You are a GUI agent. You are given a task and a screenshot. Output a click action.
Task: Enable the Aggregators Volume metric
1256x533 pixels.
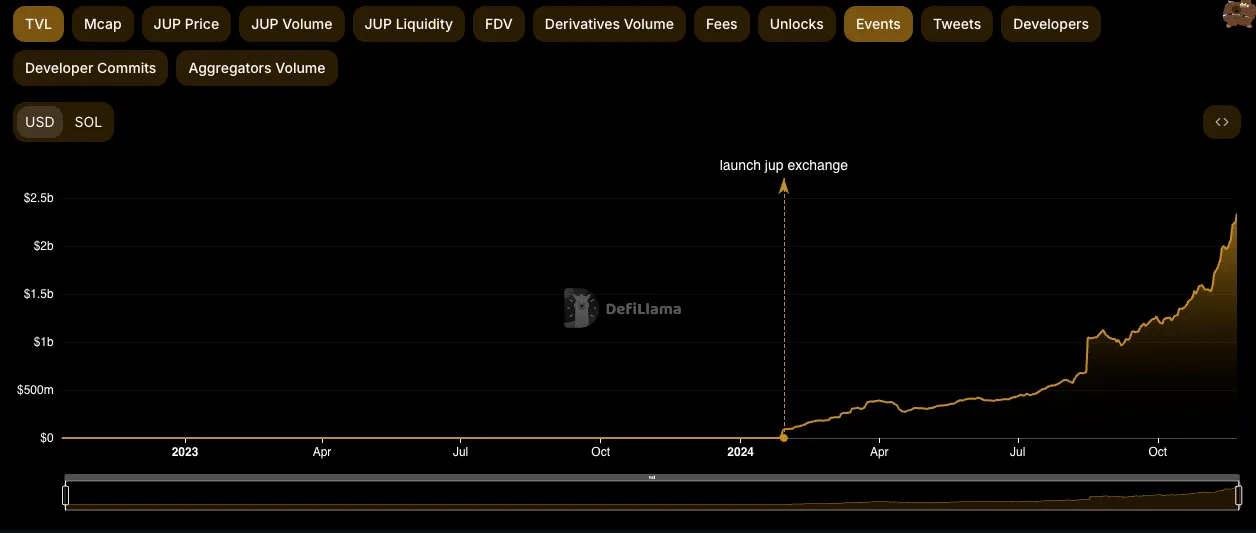point(257,68)
